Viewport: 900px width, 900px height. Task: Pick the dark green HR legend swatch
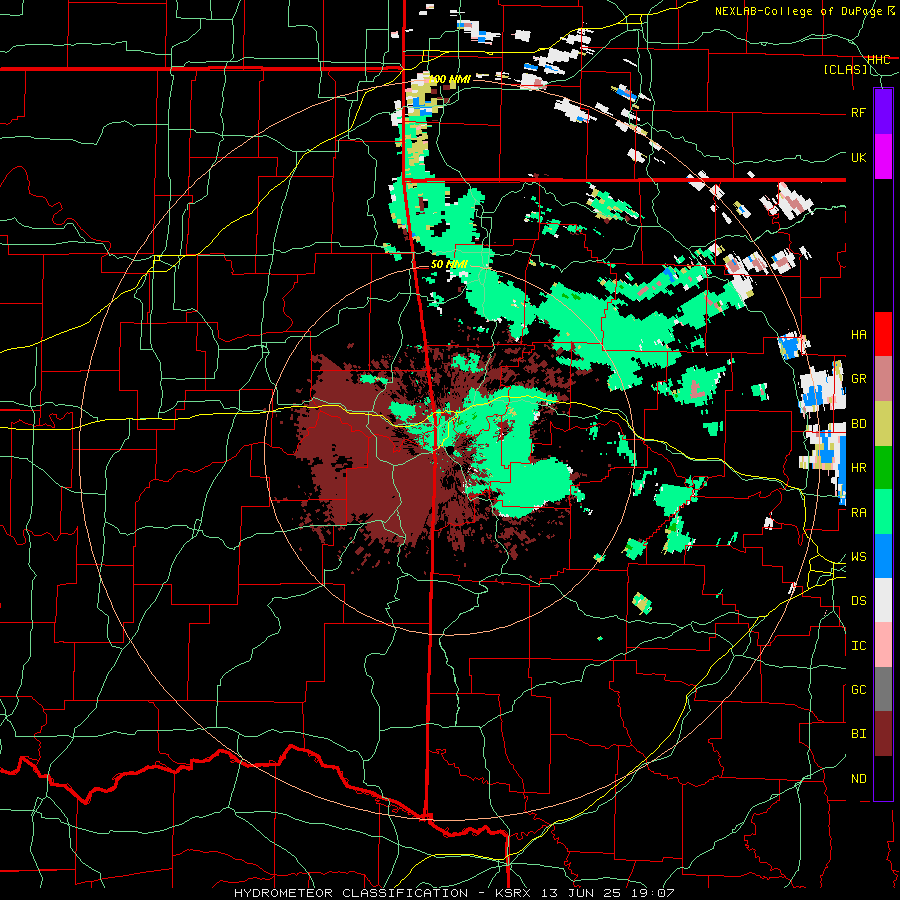pos(883,467)
